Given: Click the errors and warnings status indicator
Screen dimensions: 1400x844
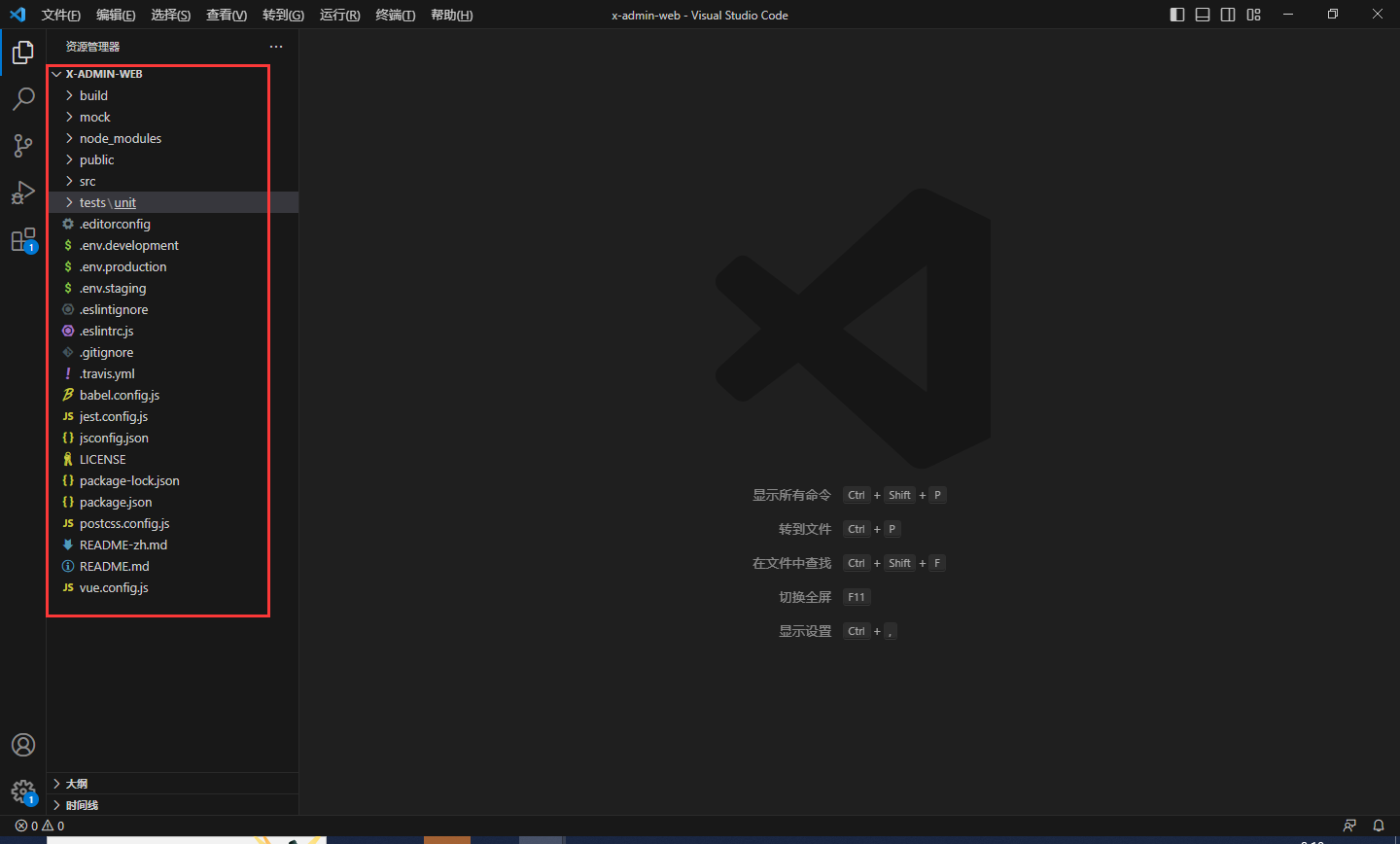Looking at the screenshot, I should 40,826.
